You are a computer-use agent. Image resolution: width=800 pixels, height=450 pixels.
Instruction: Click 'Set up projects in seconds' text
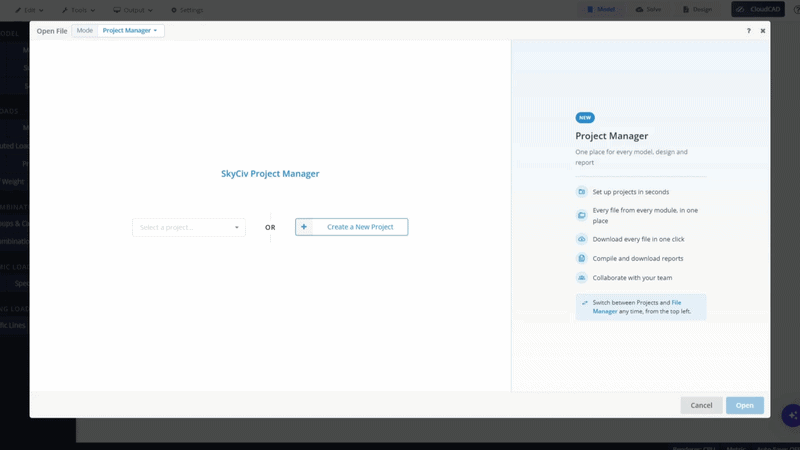click(631, 192)
